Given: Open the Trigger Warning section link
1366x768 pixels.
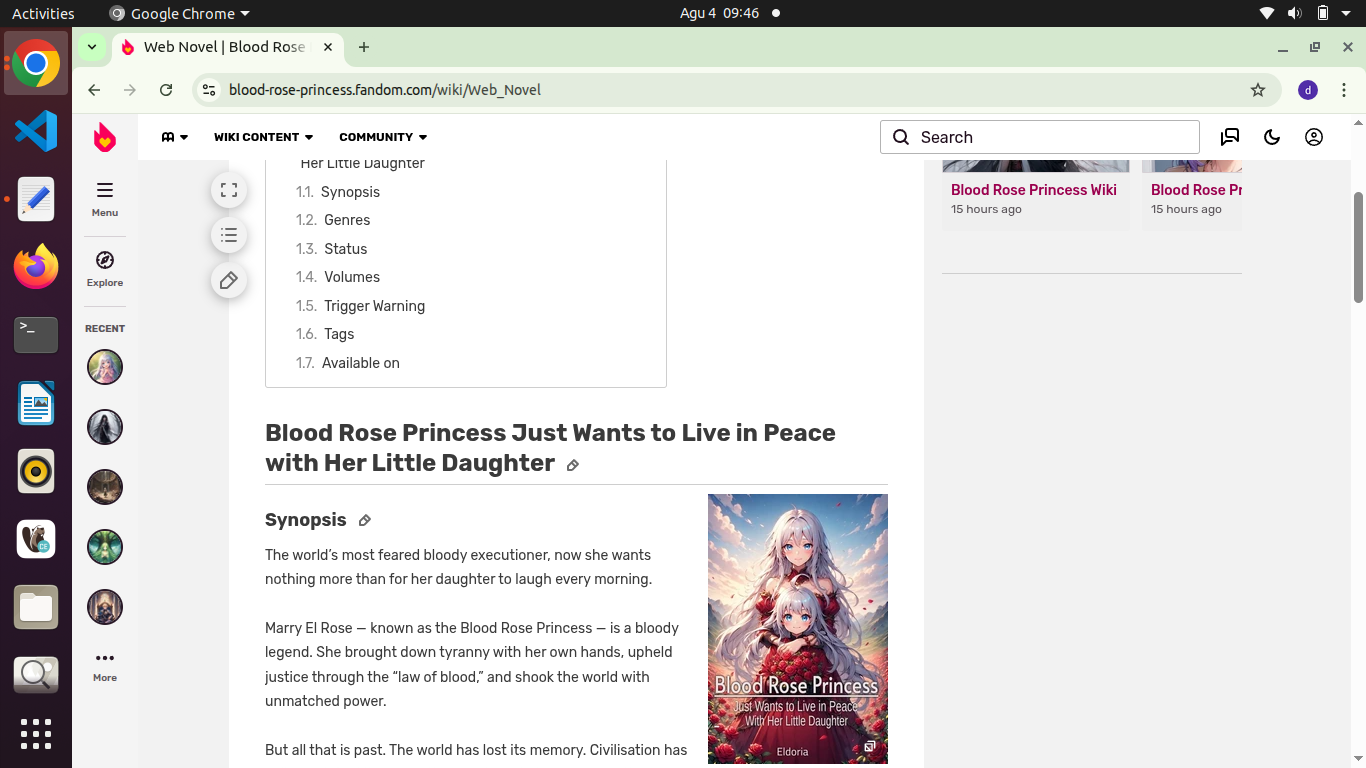Looking at the screenshot, I should click(x=373, y=306).
